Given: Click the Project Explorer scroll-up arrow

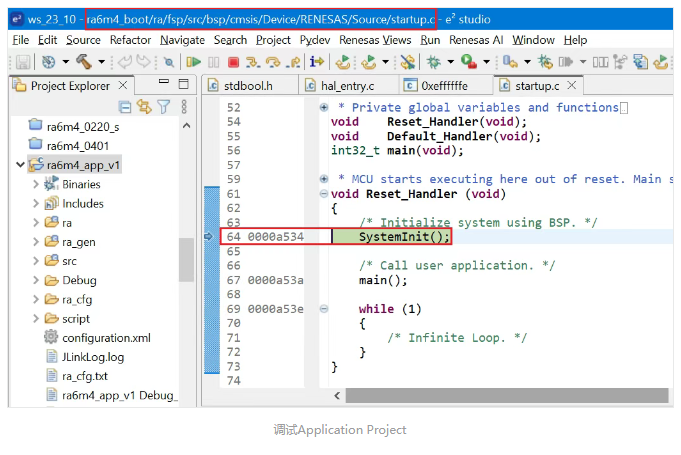Looking at the screenshot, I should pos(187,126).
